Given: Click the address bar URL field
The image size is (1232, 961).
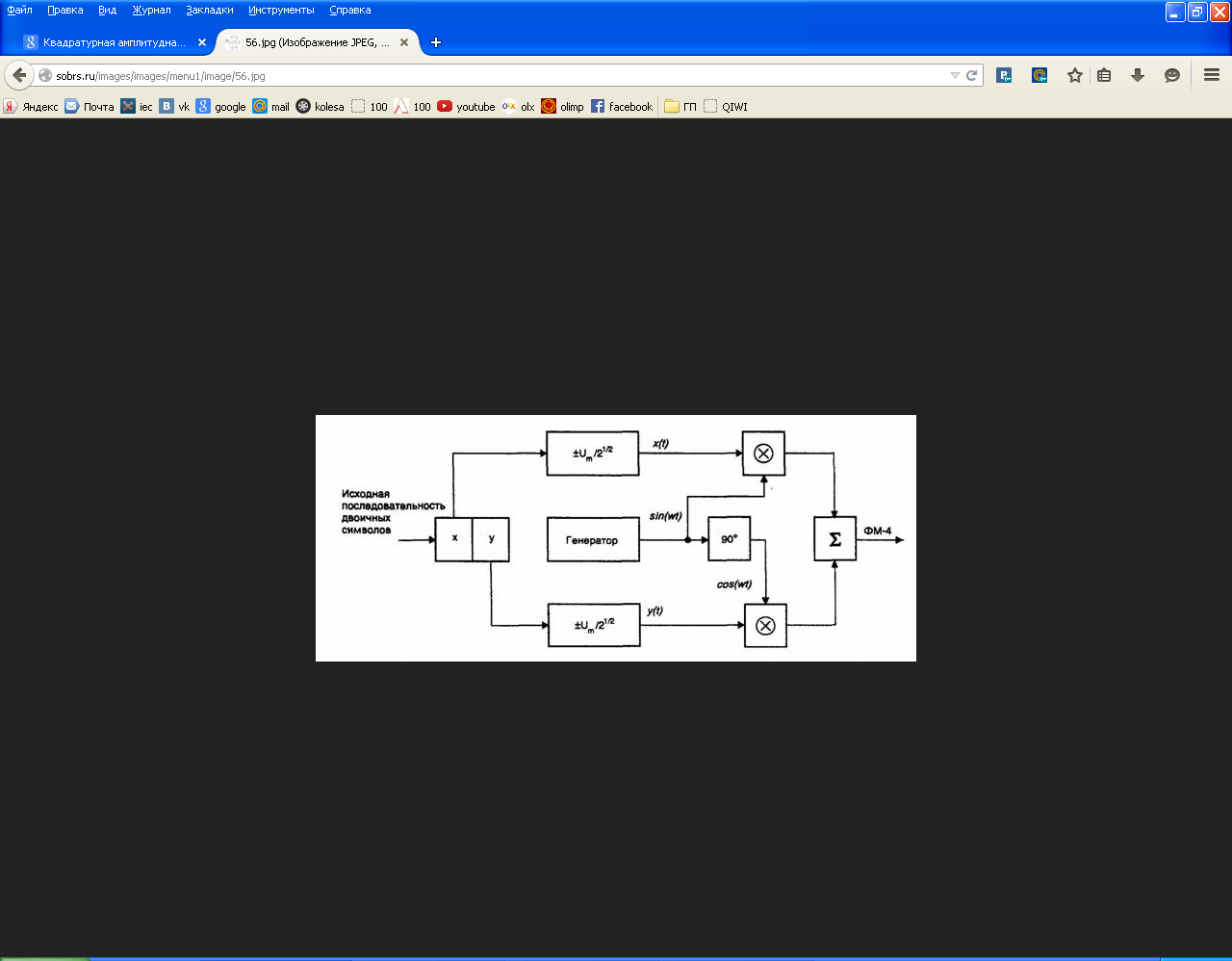Looking at the screenshot, I should [x=500, y=75].
